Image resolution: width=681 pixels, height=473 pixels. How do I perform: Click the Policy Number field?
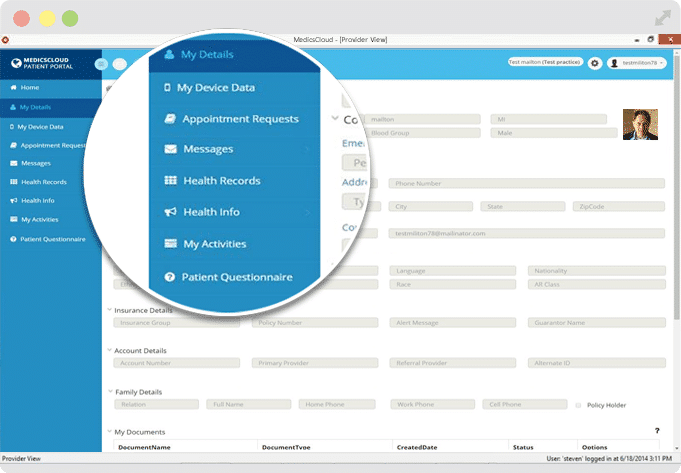tap(315, 323)
